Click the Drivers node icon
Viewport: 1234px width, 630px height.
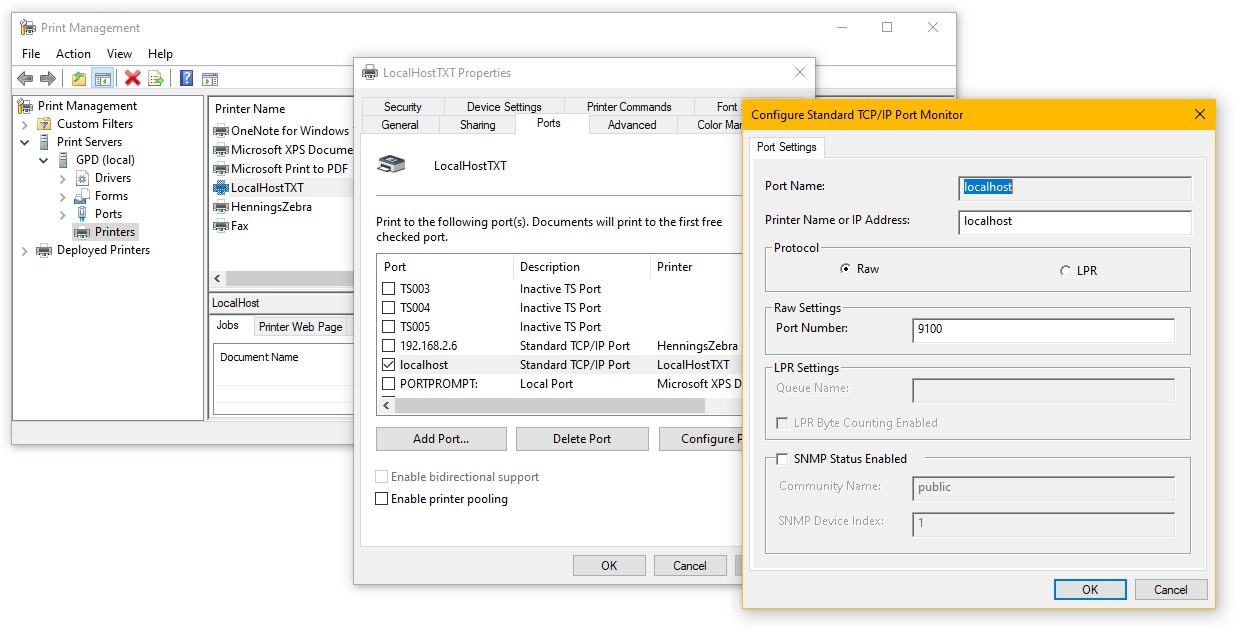pyautogui.click(x=83, y=178)
